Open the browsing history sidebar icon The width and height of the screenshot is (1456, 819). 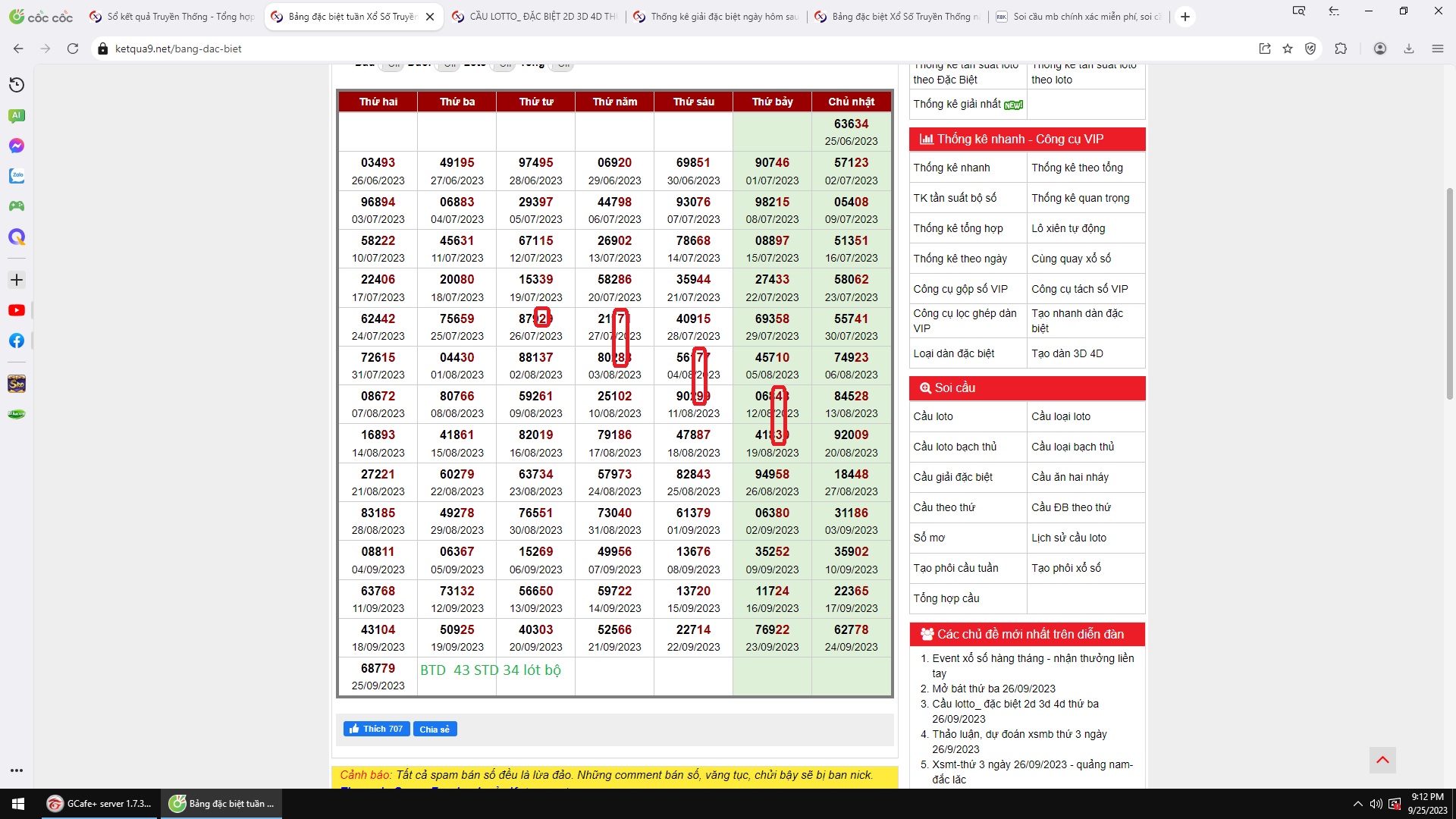coord(17,85)
